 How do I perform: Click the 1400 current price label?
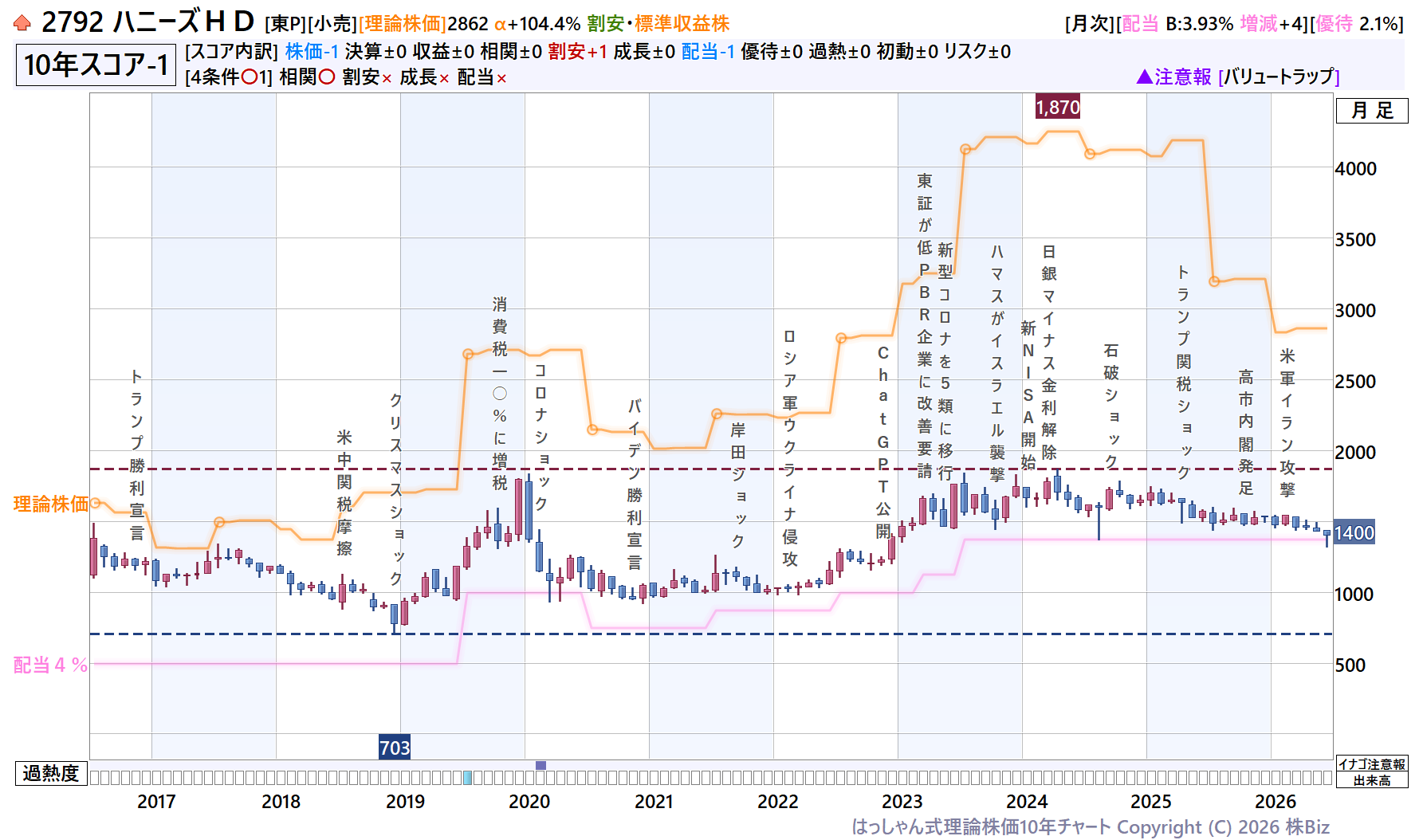point(1354,533)
